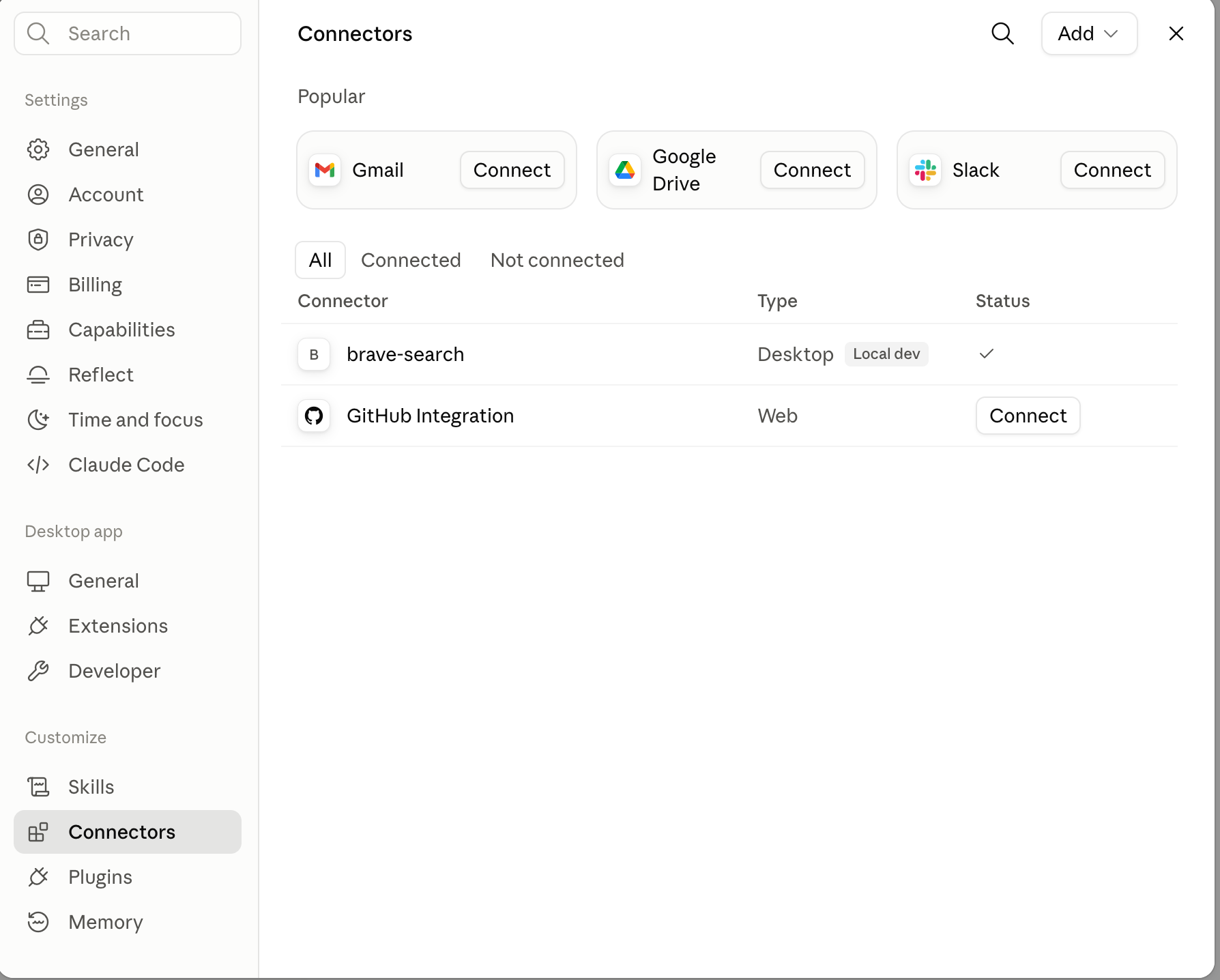Switch to the All filter tab
The width and height of the screenshot is (1220, 980).
[x=320, y=260]
